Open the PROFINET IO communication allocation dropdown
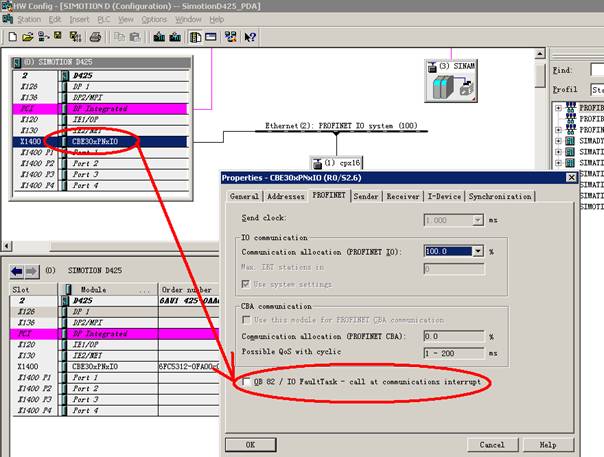This screenshot has height=457, width=604. click(478, 252)
